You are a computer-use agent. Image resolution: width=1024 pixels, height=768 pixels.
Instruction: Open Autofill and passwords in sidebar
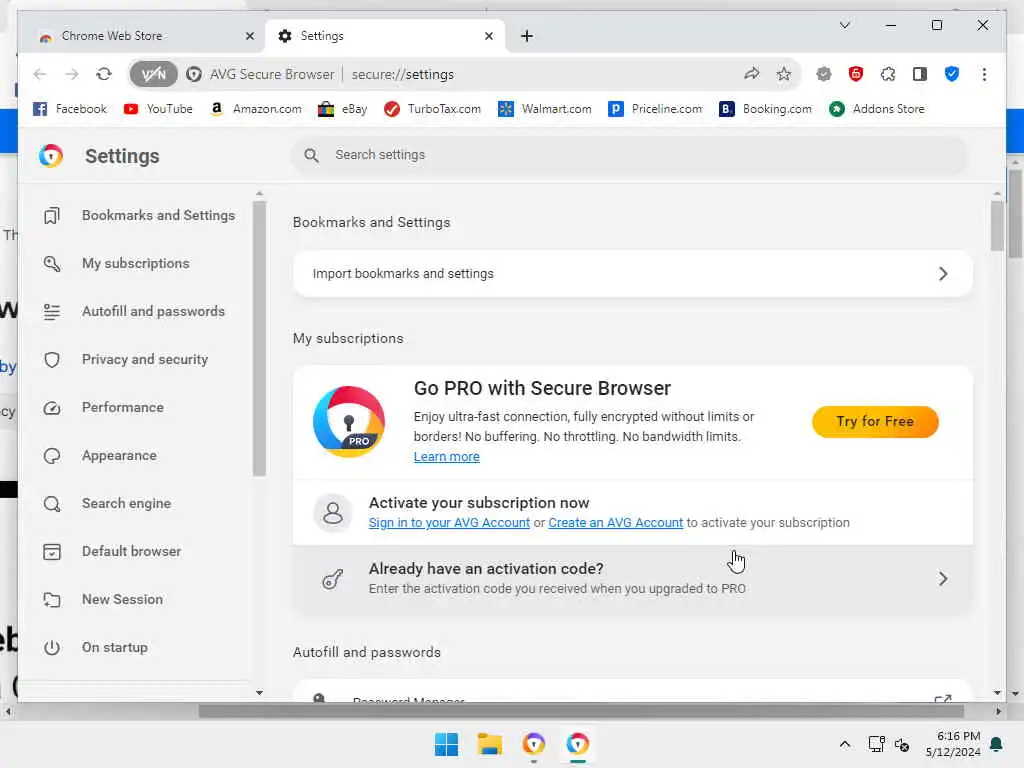135,312
